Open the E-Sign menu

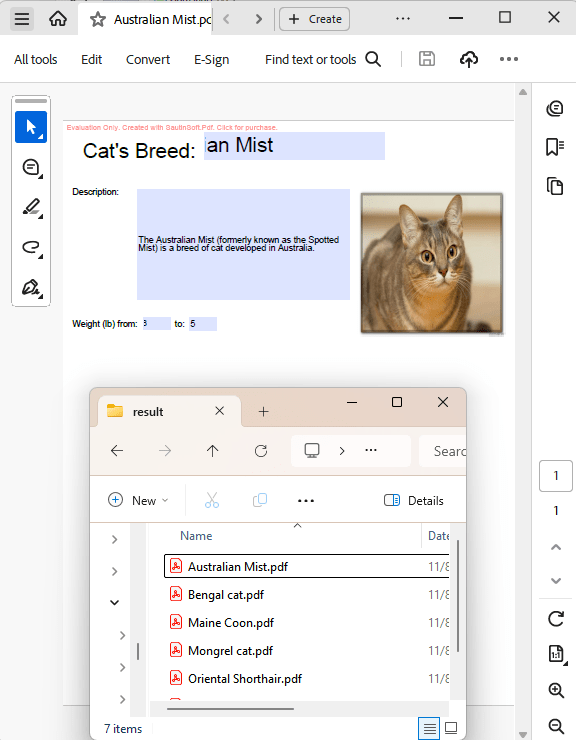click(x=212, y=59)
